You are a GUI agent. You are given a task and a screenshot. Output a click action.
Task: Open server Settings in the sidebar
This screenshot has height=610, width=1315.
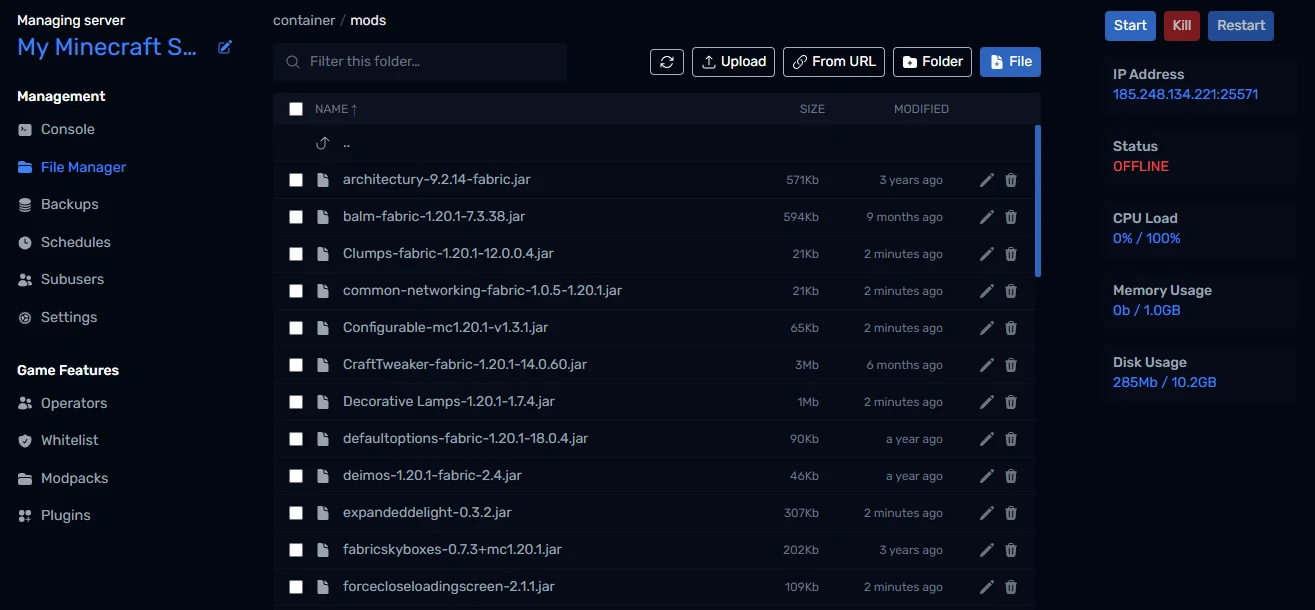57,317
